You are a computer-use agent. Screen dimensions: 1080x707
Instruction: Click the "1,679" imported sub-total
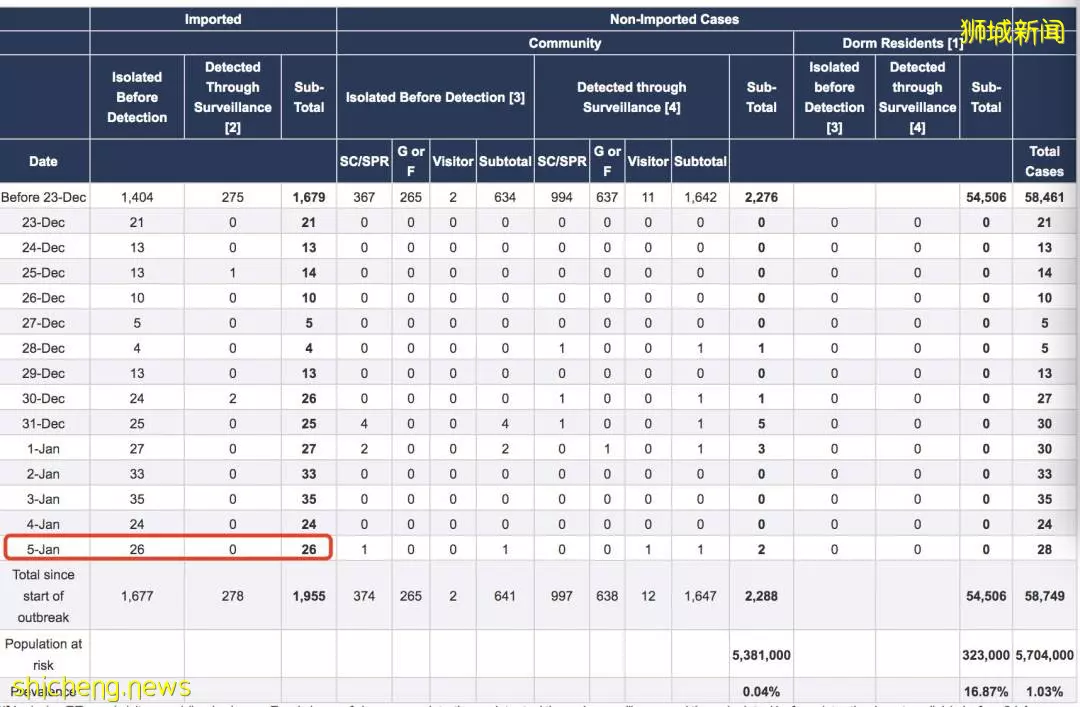[309, 197]
